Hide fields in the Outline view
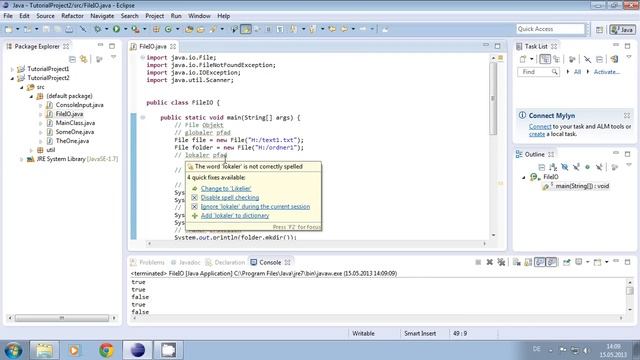The width and height of the screenshot is (640, 360). [x=564, y=167]
